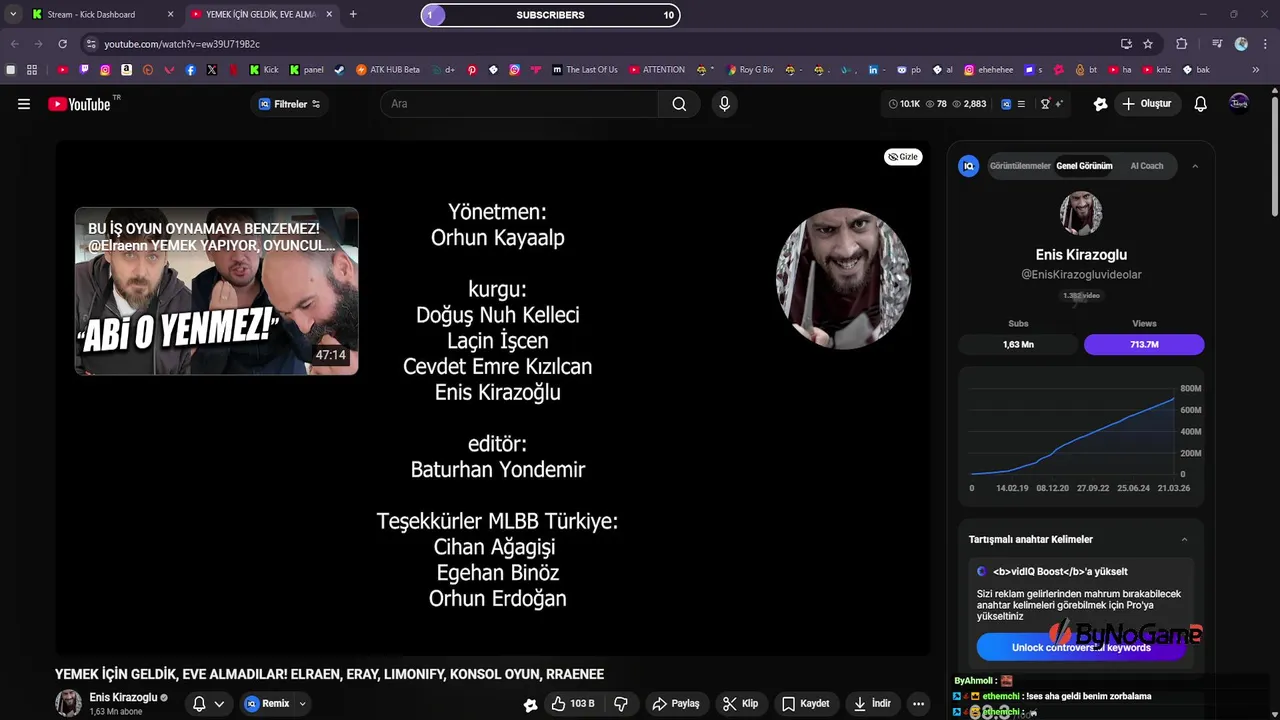The height and width of the screenshot is (720, 1280).
Task: Open Amazon bookmark in bookmarks bar
Action: [x=126, y=70]
